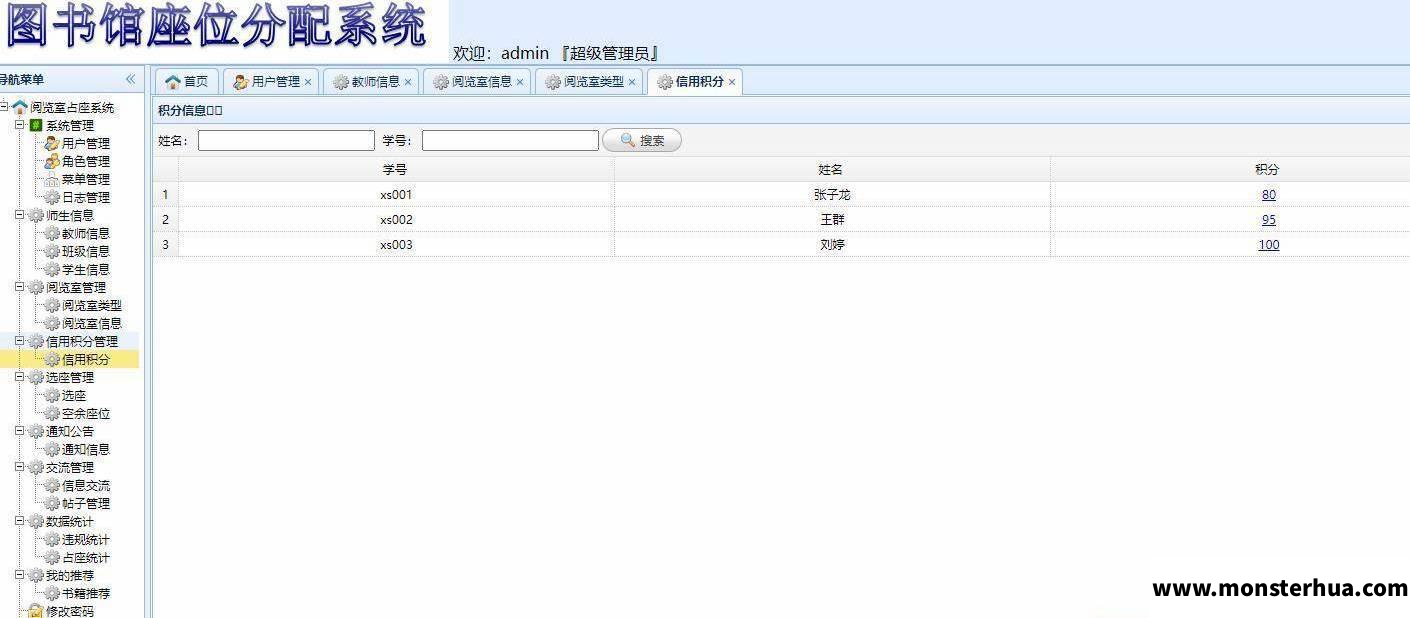Image resolution: width=1410 pixels, height=618 pixels.
Task: Open 占座统计 in the navigation tree
Action: 86,557
